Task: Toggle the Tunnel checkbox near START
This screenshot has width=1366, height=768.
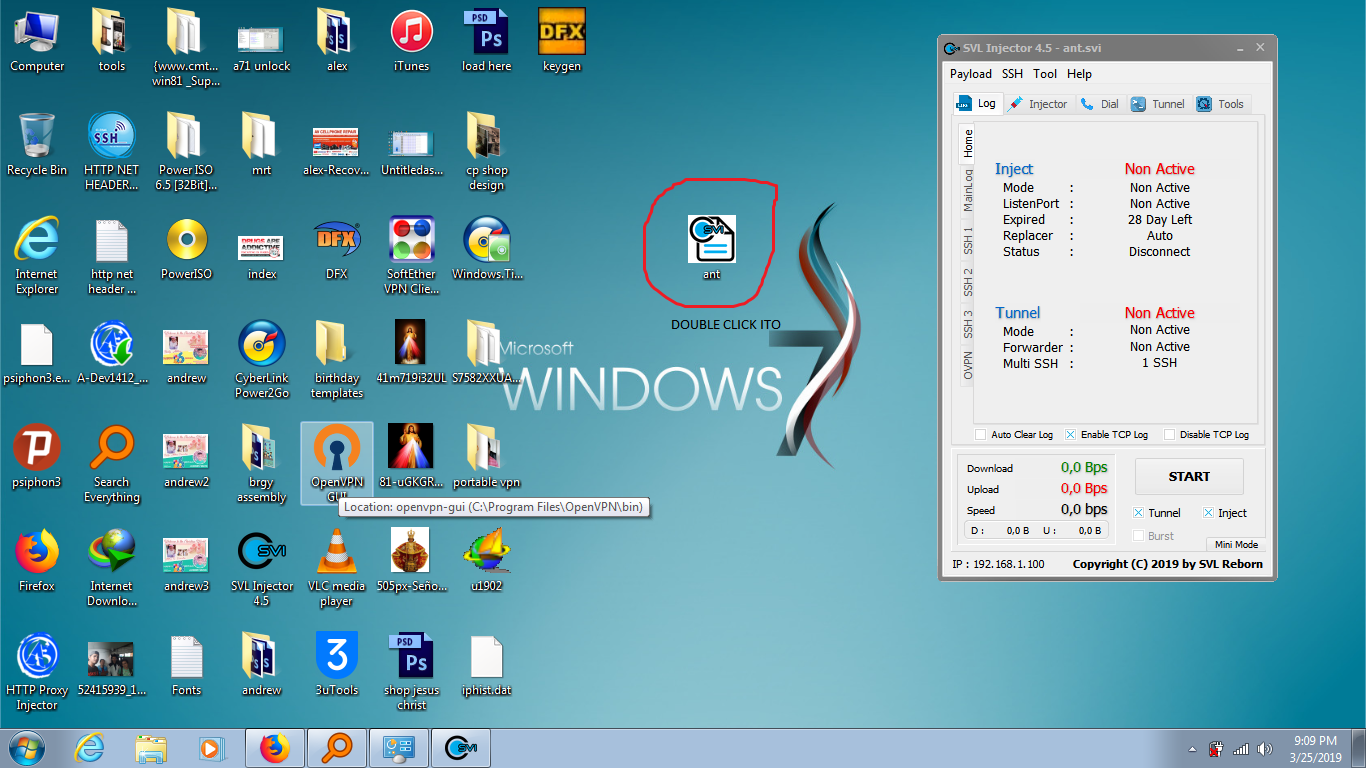Action: tap(1138, 513)
